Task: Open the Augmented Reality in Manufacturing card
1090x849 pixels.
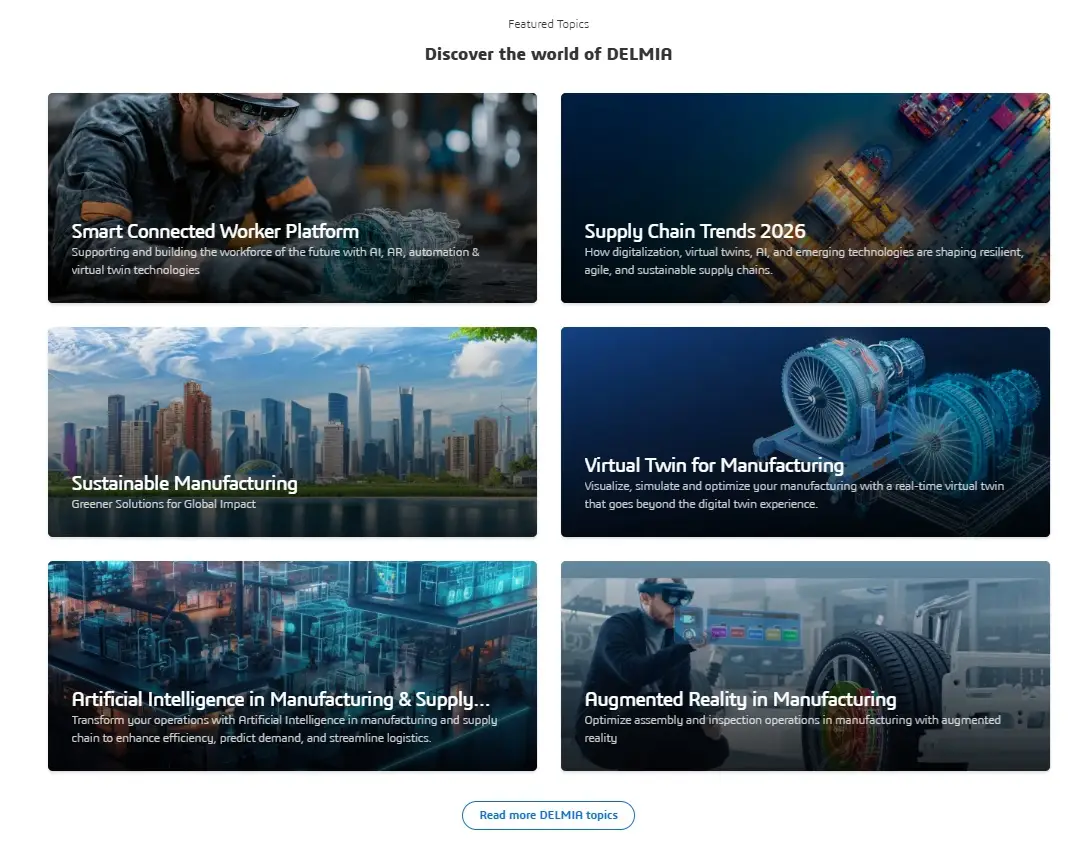Action: pos(805,666)
